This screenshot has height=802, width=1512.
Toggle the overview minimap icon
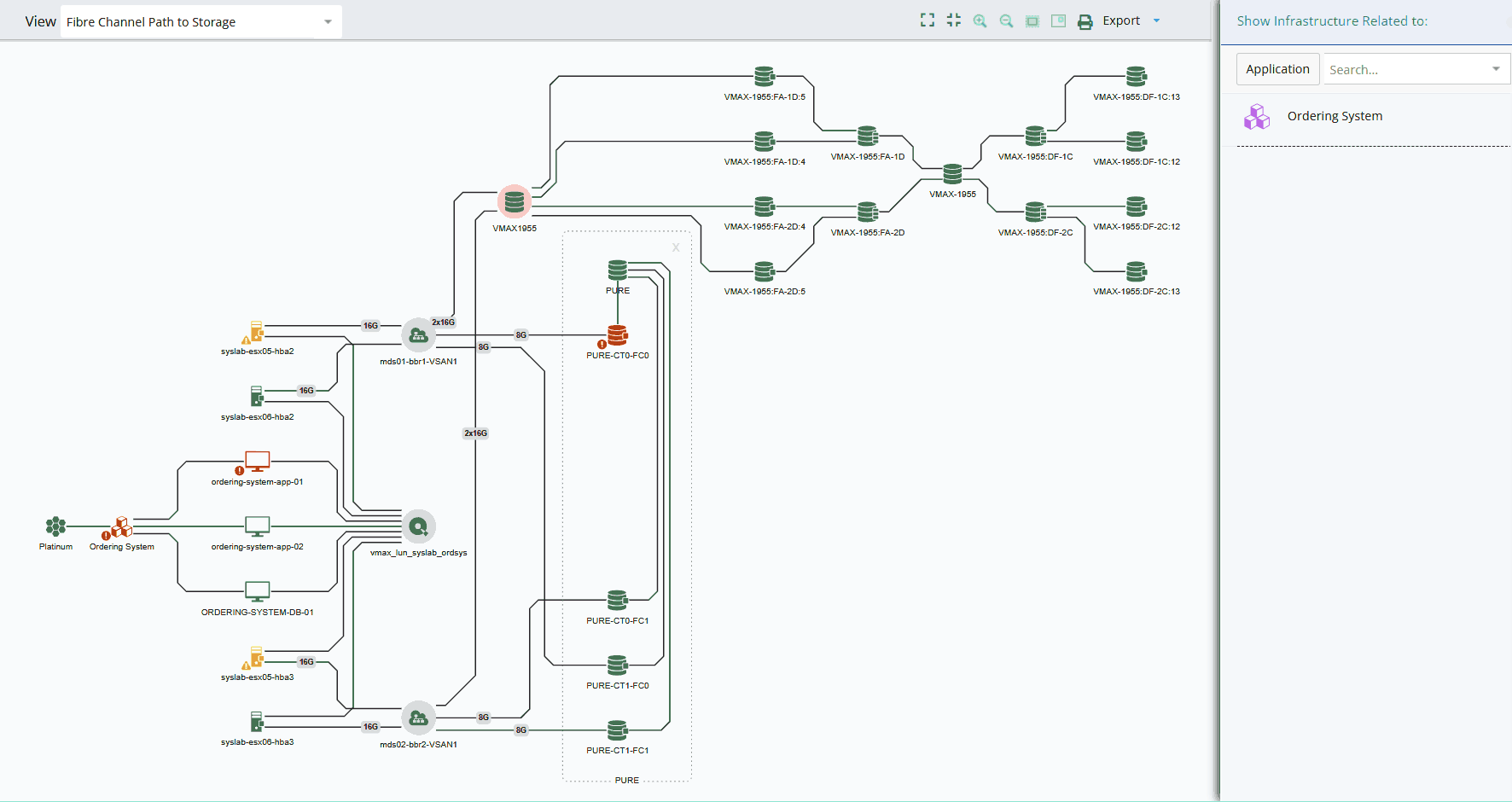[x=1059, y=20]
